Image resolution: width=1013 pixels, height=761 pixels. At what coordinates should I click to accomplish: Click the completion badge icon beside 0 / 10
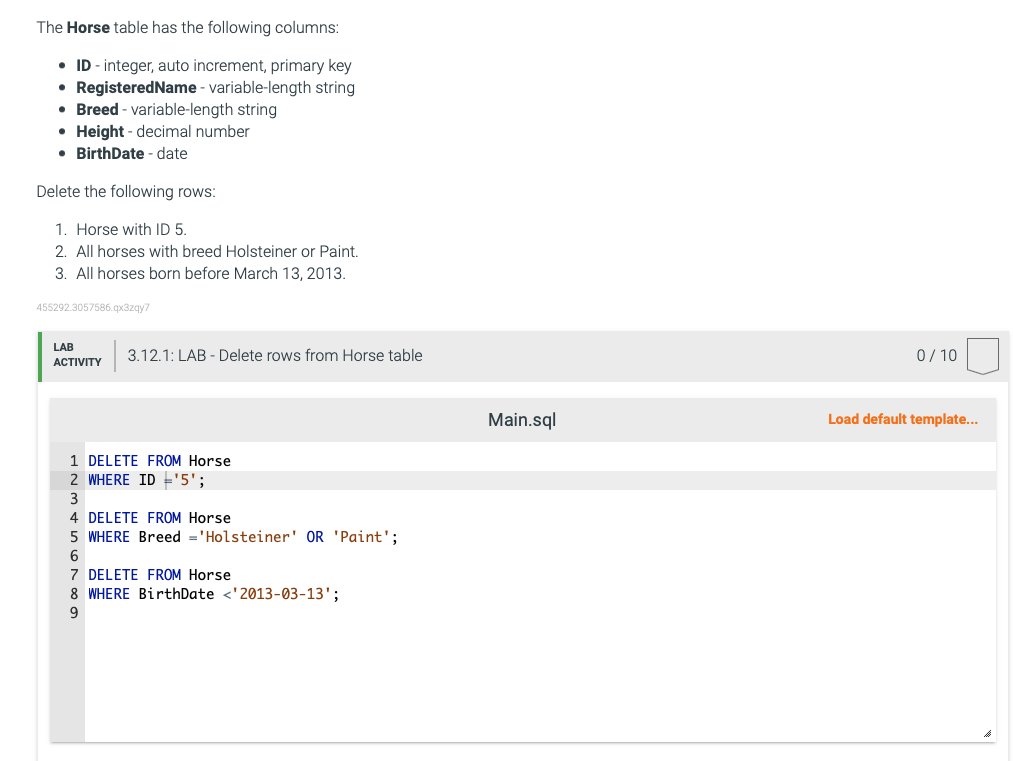tap(983, 356)
